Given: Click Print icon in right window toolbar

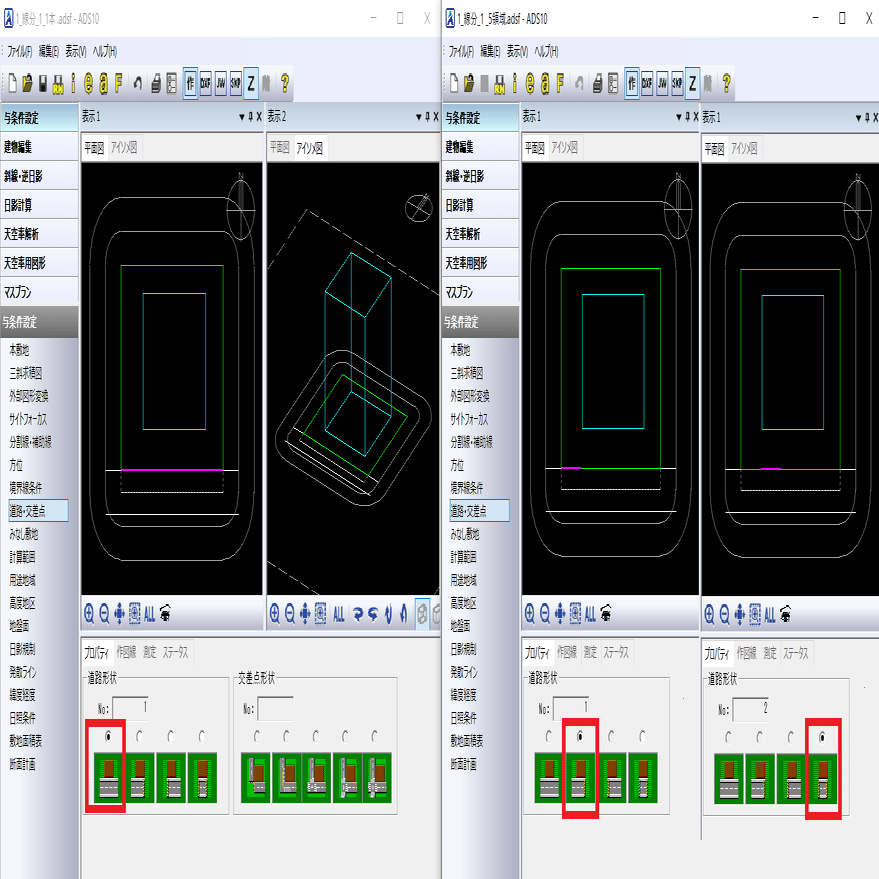Looking at the screenshot, I should point(598,84).
